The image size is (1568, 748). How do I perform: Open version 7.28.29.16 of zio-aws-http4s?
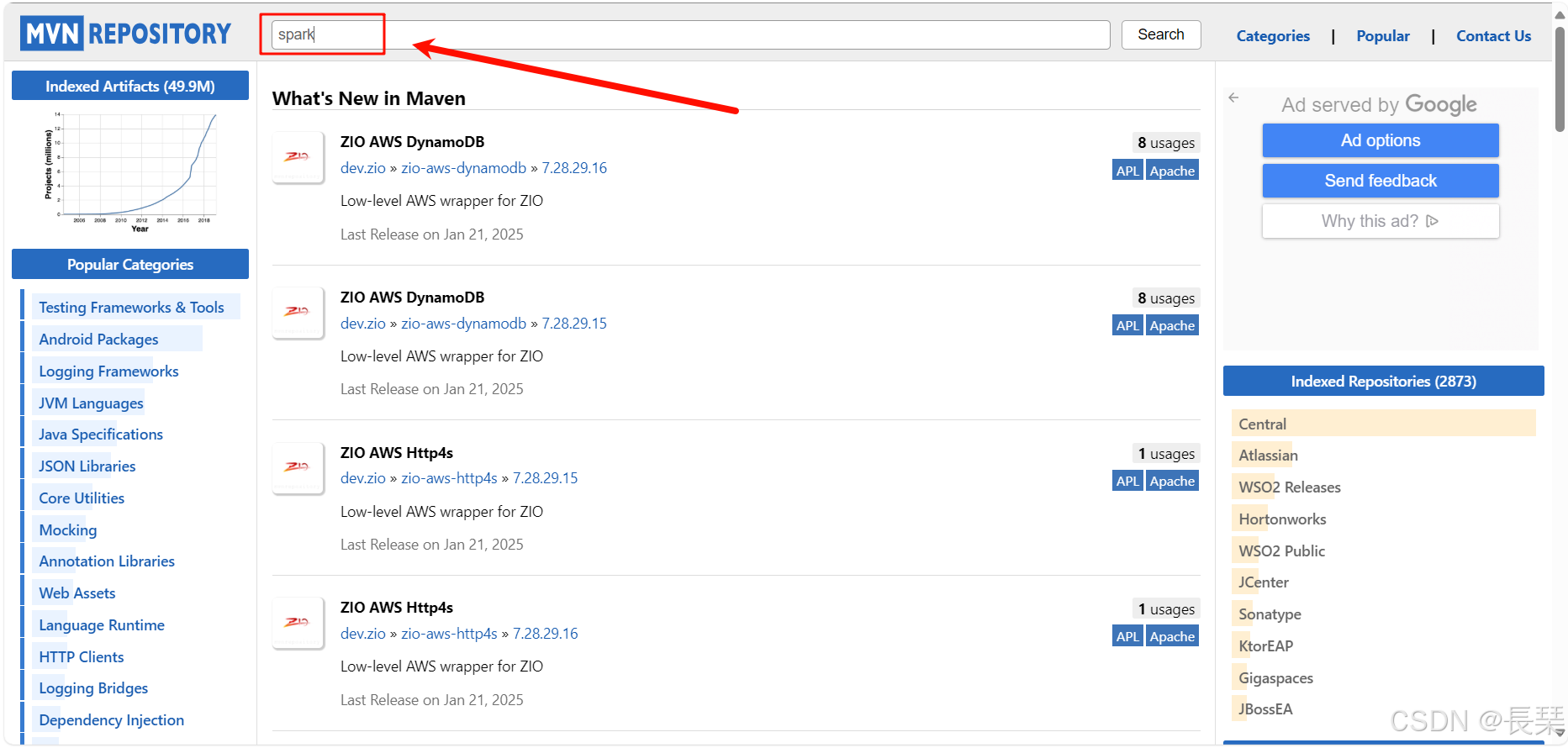tap(546, 634)
